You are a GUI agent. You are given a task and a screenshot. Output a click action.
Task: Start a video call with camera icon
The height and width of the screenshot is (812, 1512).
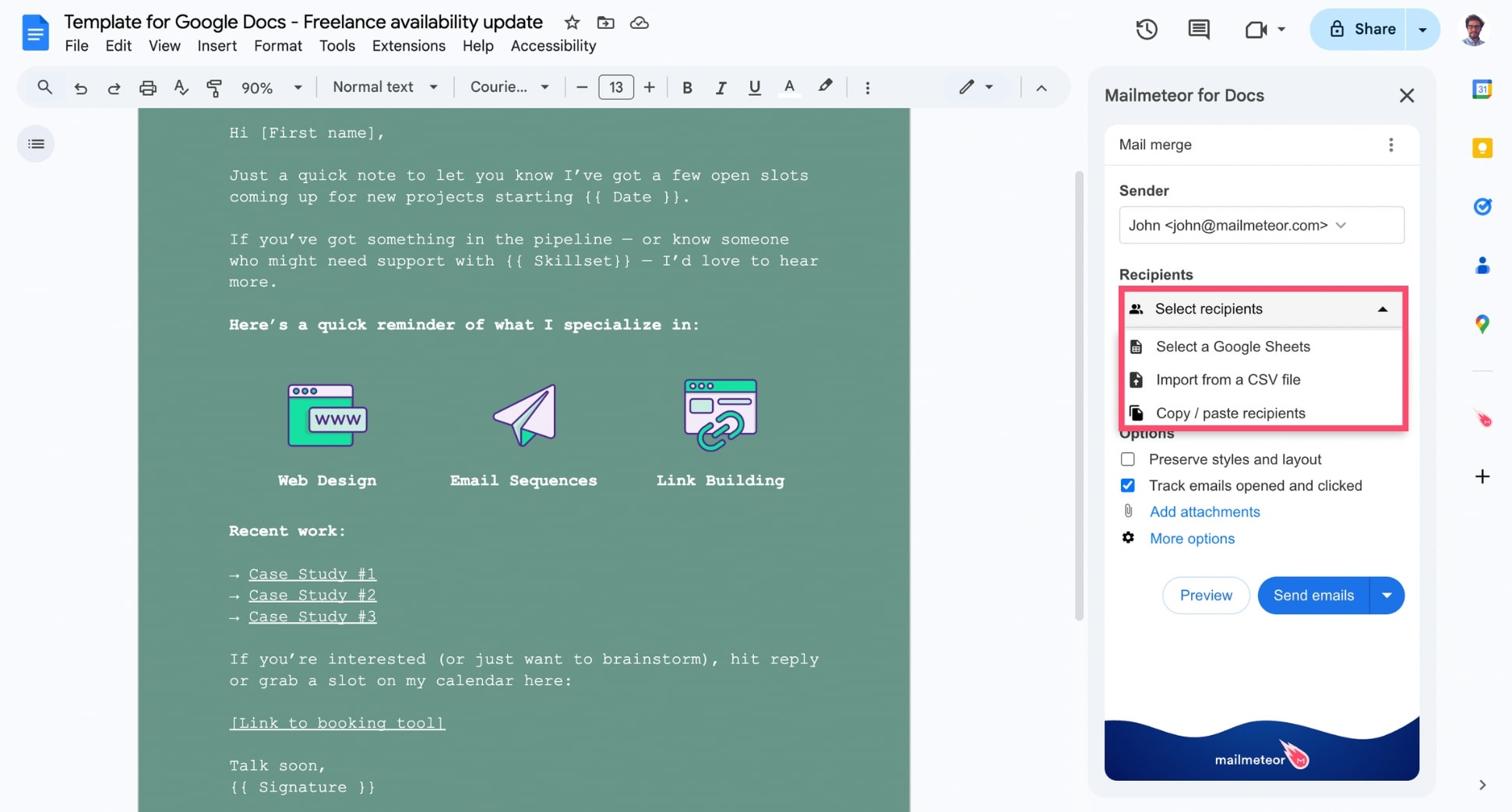pos(1256,30)
